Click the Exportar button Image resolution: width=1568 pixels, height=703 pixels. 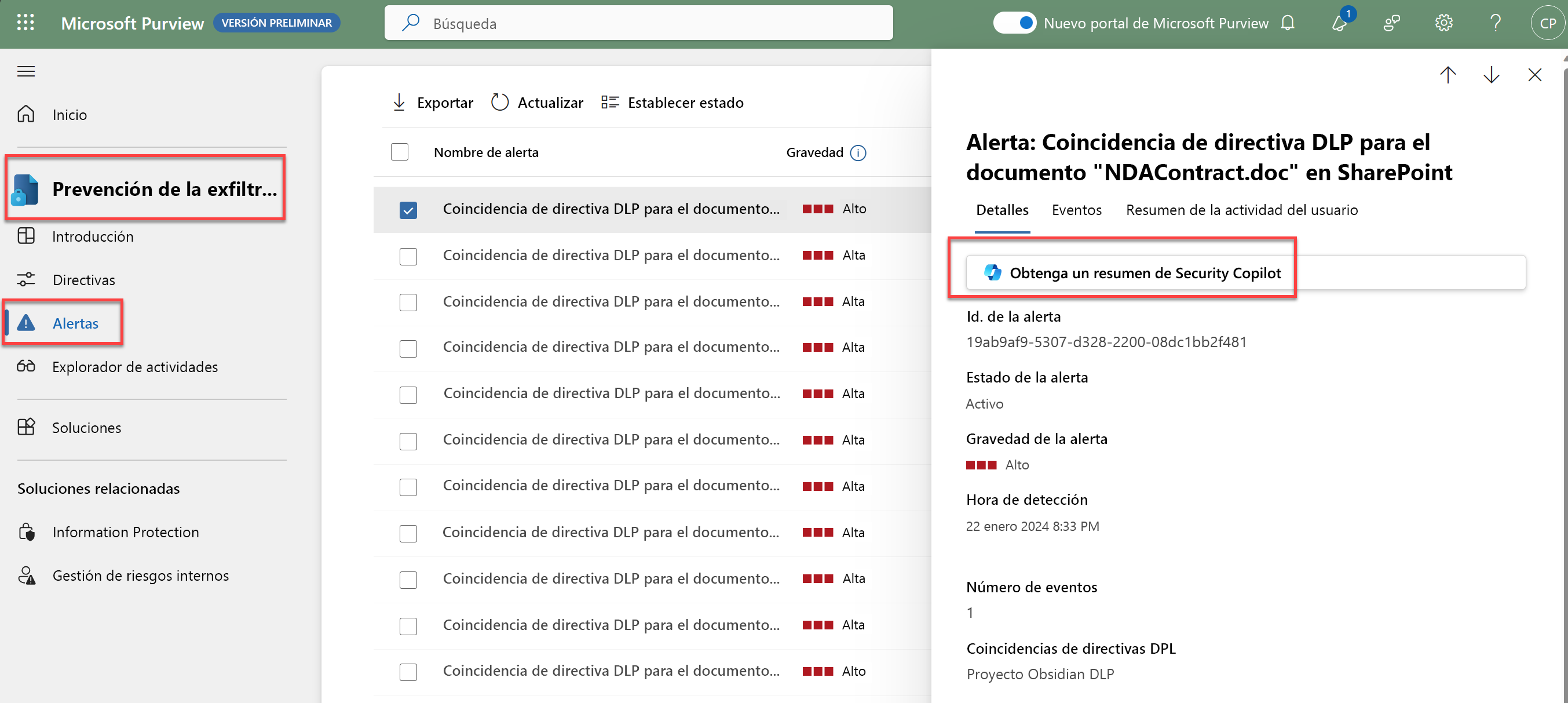pos(433,103)
